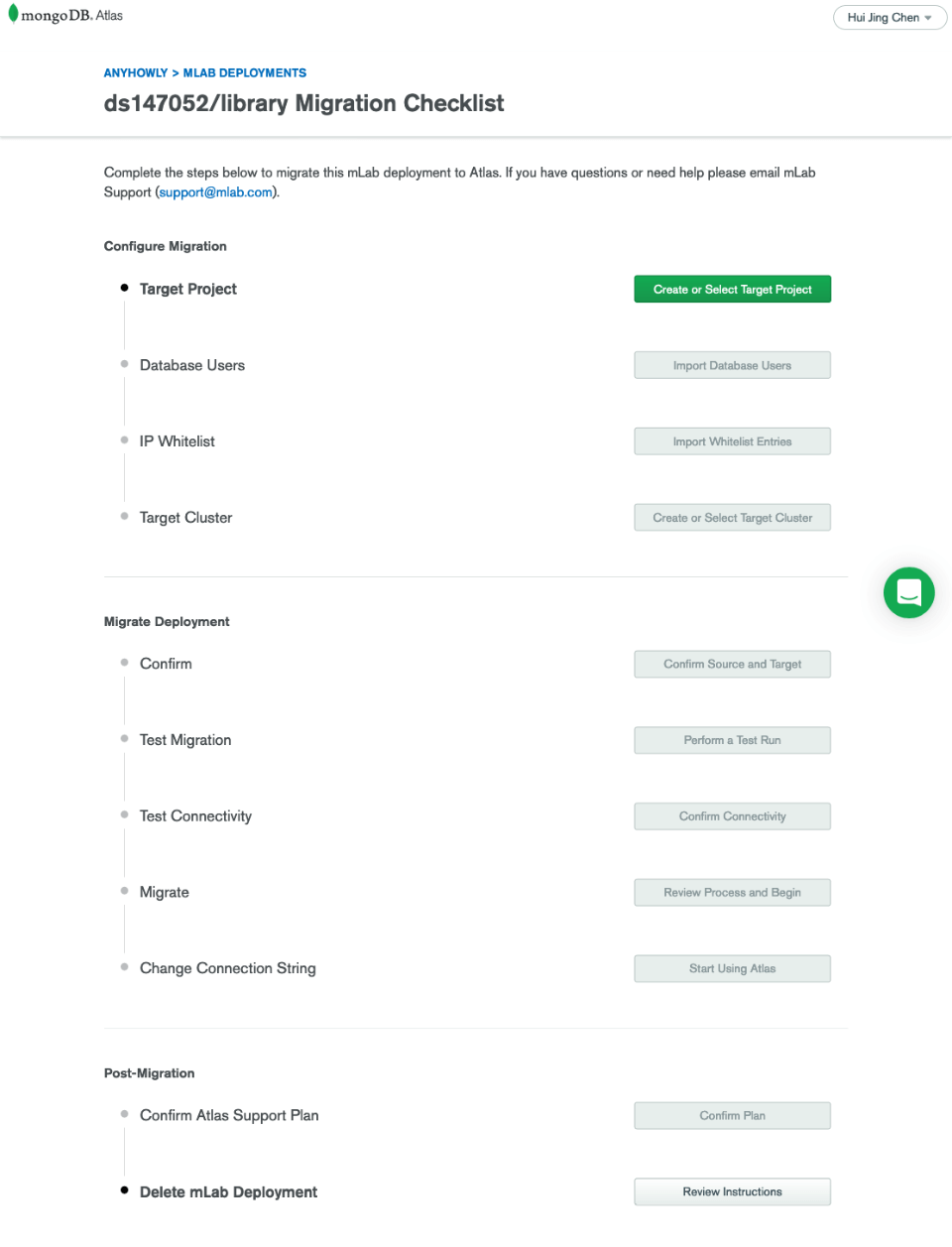Viewport: 952px width, 1247px height.
Task: Click Confirm Source and Target button
Action: (733, 665)
